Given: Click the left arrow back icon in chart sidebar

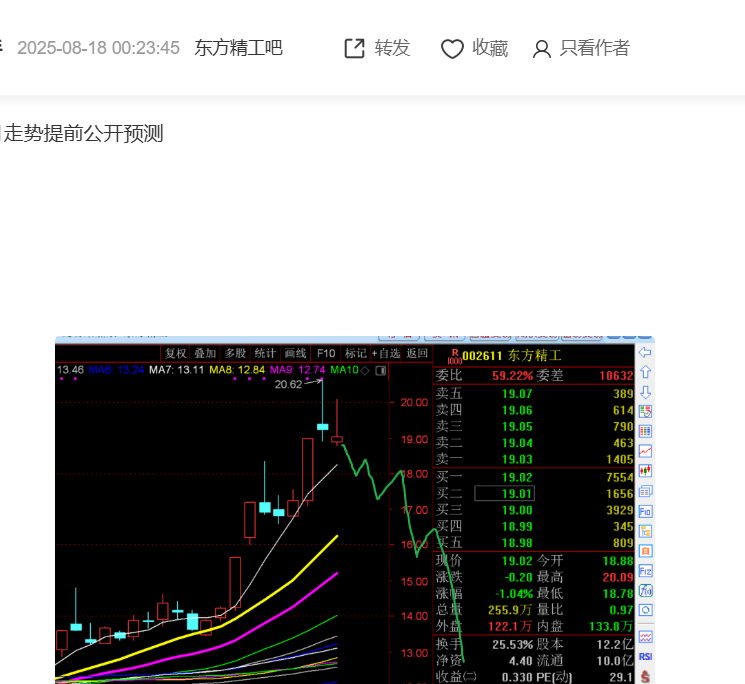Looking at the screenshot, I should pos(645,352).
